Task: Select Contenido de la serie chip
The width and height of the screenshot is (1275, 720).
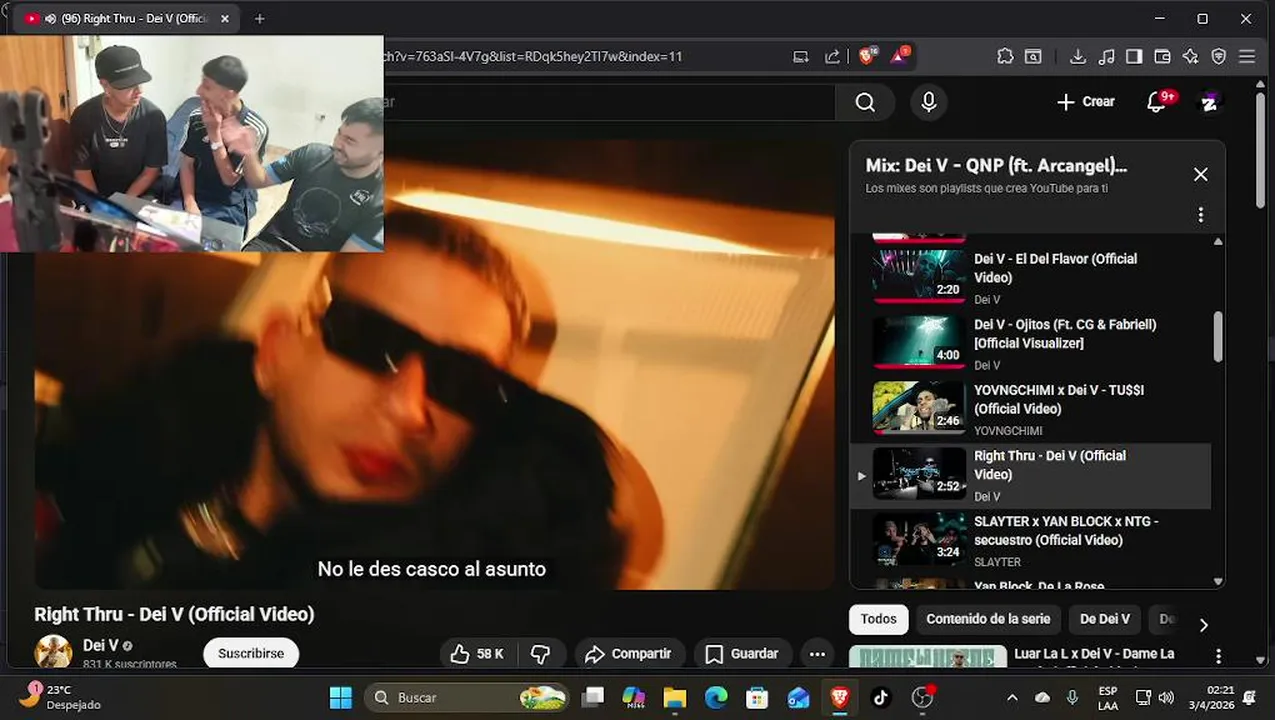Action: tap(988, 619)
